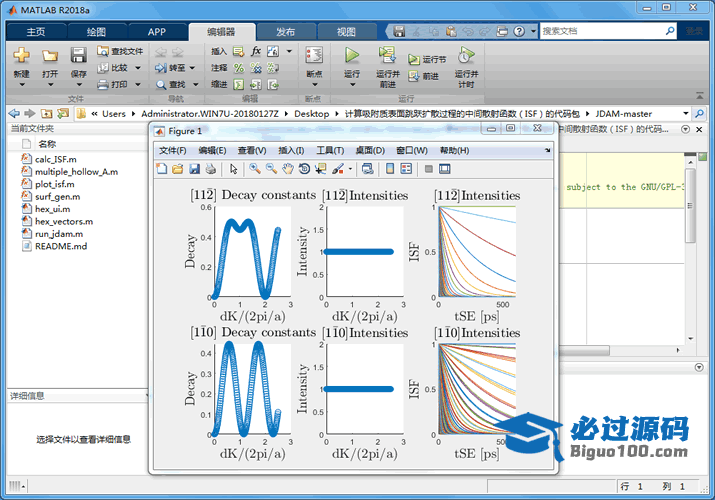Click the Run and Advance (运行并前进) icon
Viewport: 715px width, 500px height.
387,55
